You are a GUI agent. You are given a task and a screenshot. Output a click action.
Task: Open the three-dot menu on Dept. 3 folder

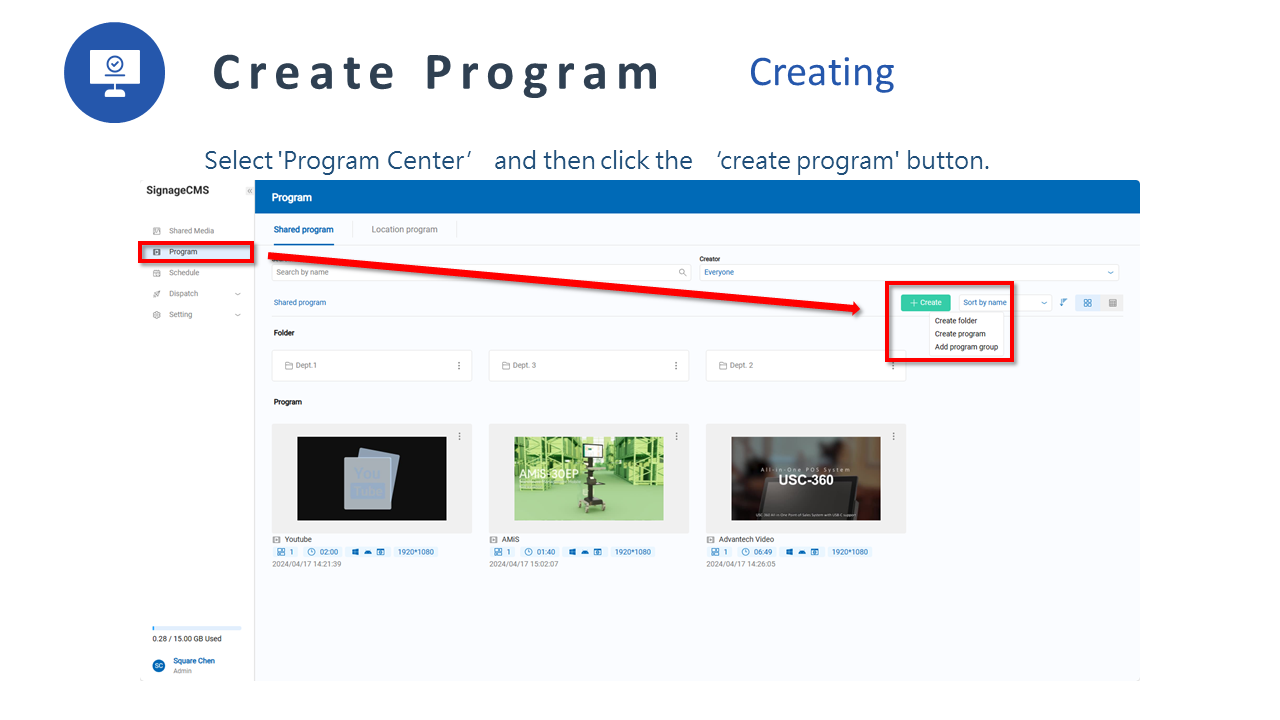[676, 366]
